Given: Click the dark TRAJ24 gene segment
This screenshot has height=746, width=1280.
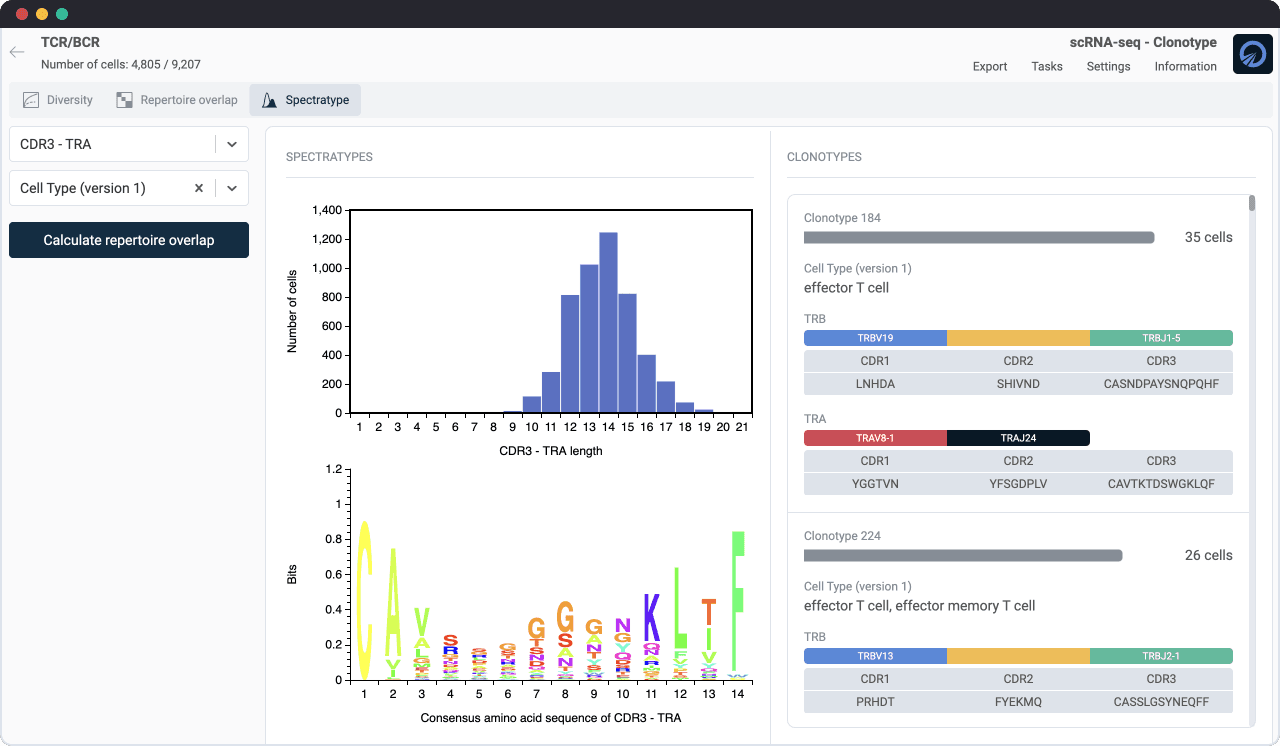Looking at the screenshot, I should tap(1018, 438).
